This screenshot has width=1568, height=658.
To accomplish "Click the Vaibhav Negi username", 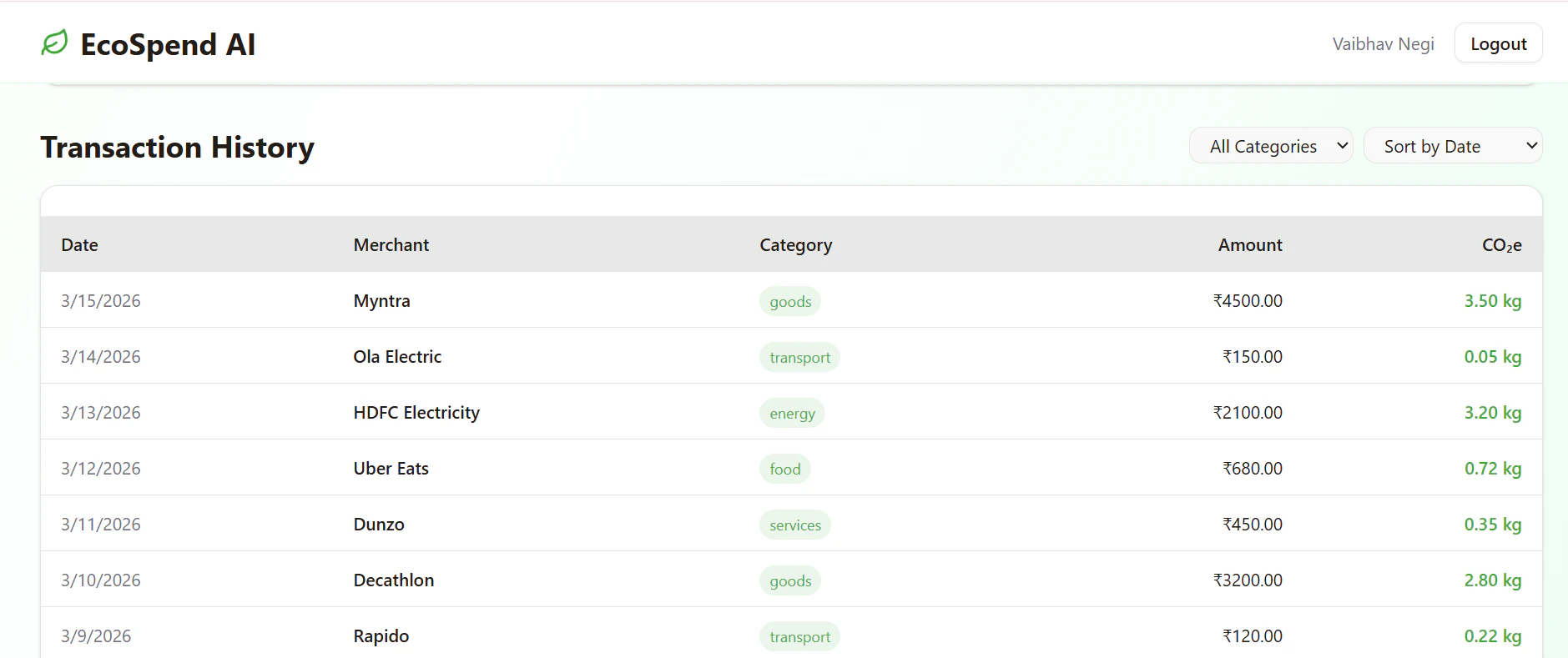I will [1383, 44].
